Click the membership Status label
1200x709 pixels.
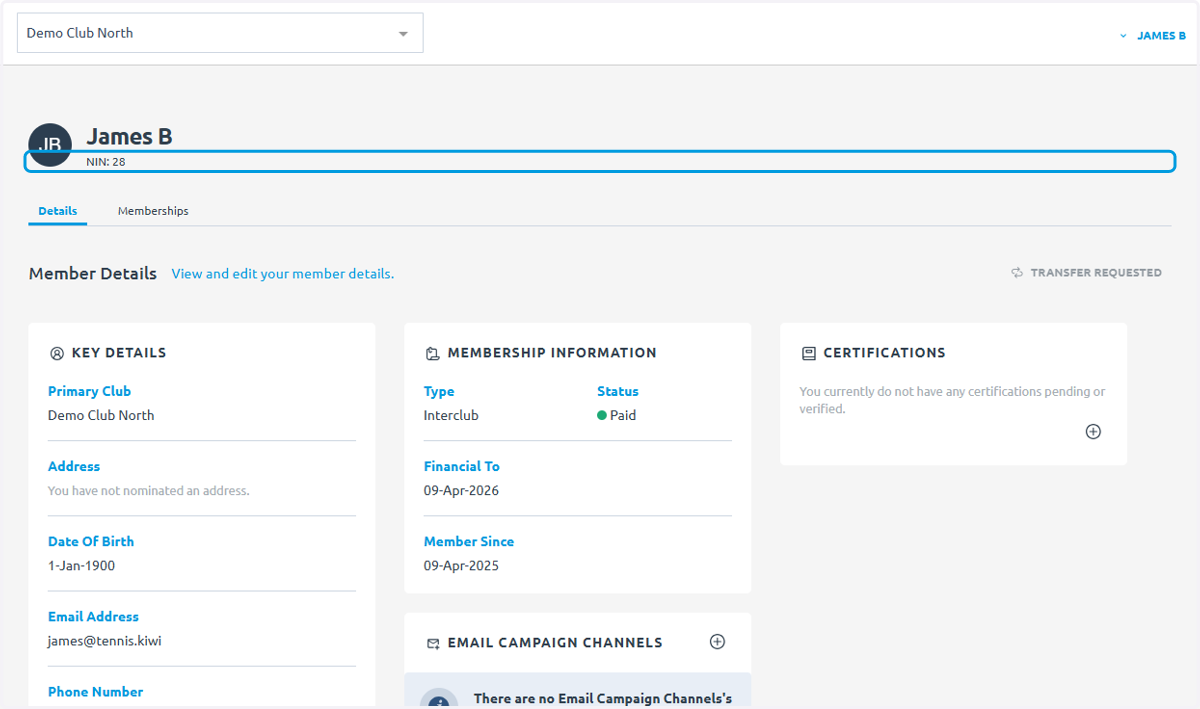[x=618, y=391]
